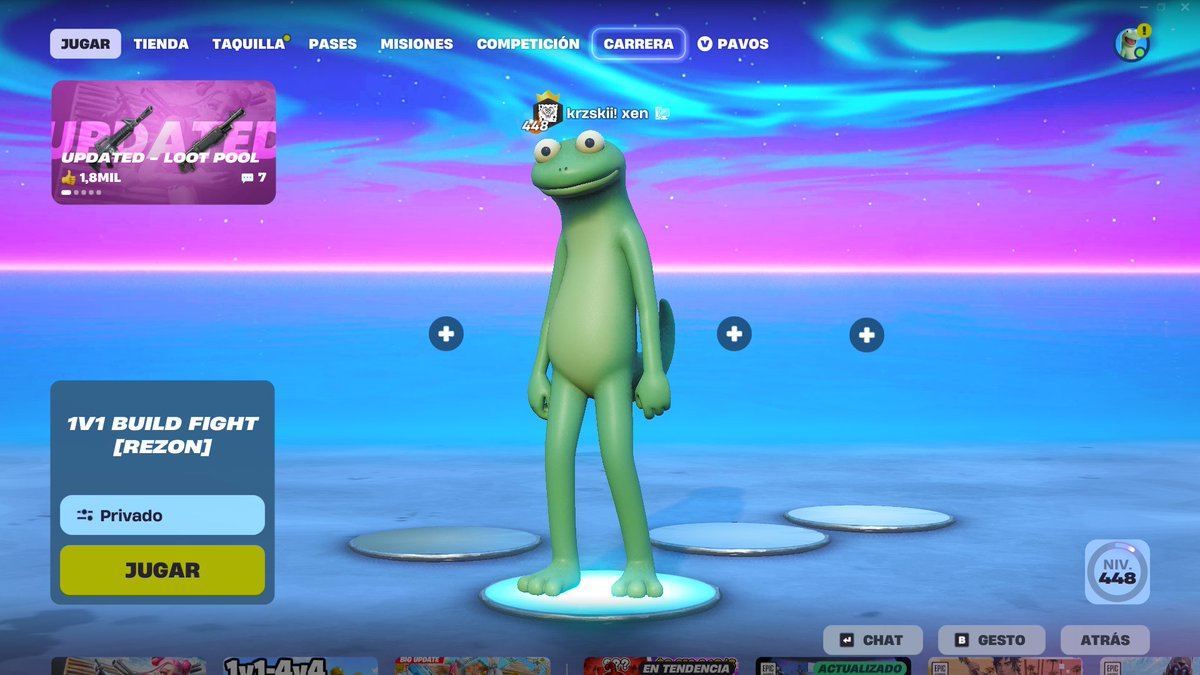Open the 1v1-4v4 island thumbnail at bottom
The image size is (1200, 675).
300,666
